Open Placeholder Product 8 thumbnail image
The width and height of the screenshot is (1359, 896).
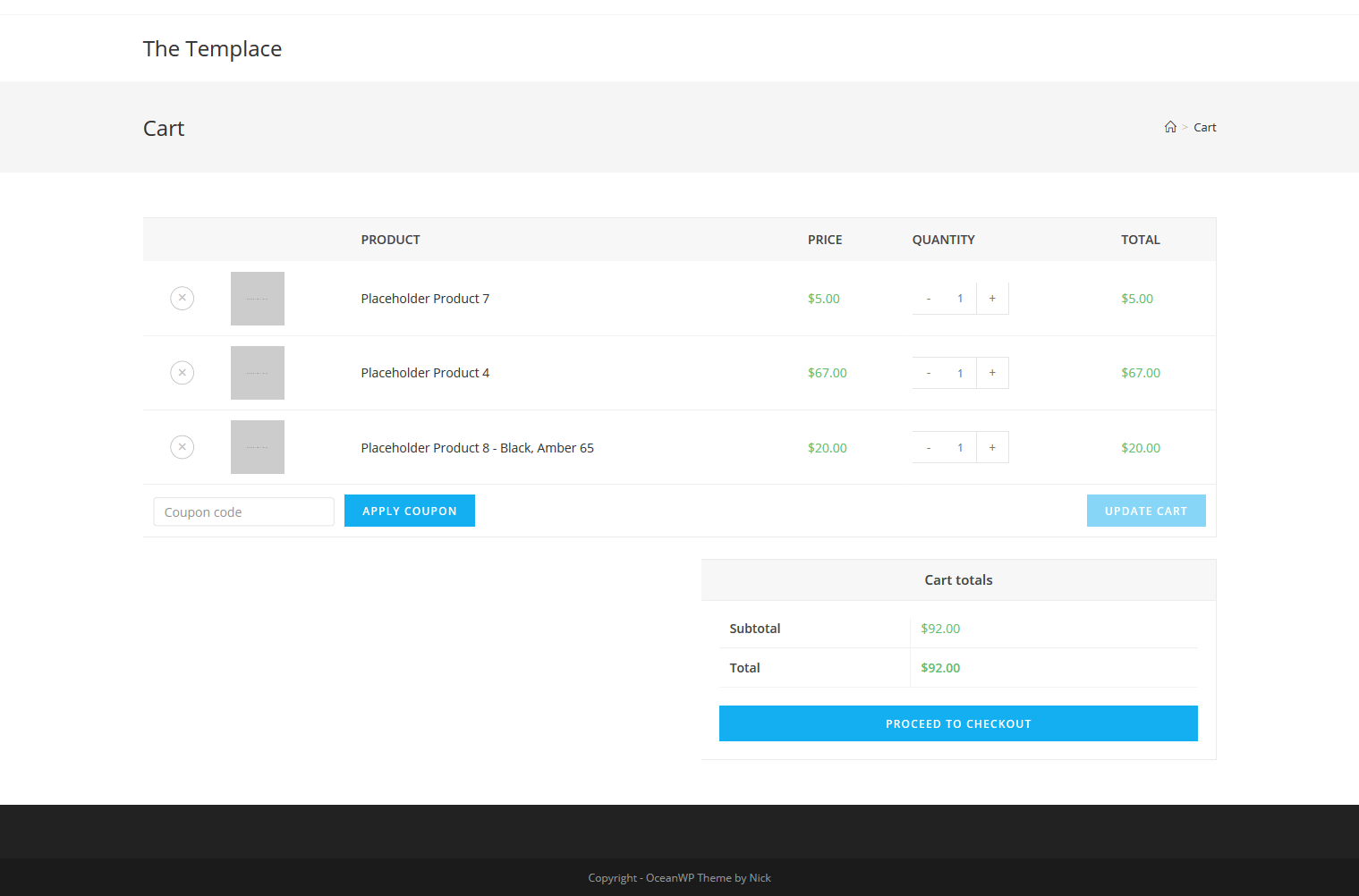[x=258, y=447]
